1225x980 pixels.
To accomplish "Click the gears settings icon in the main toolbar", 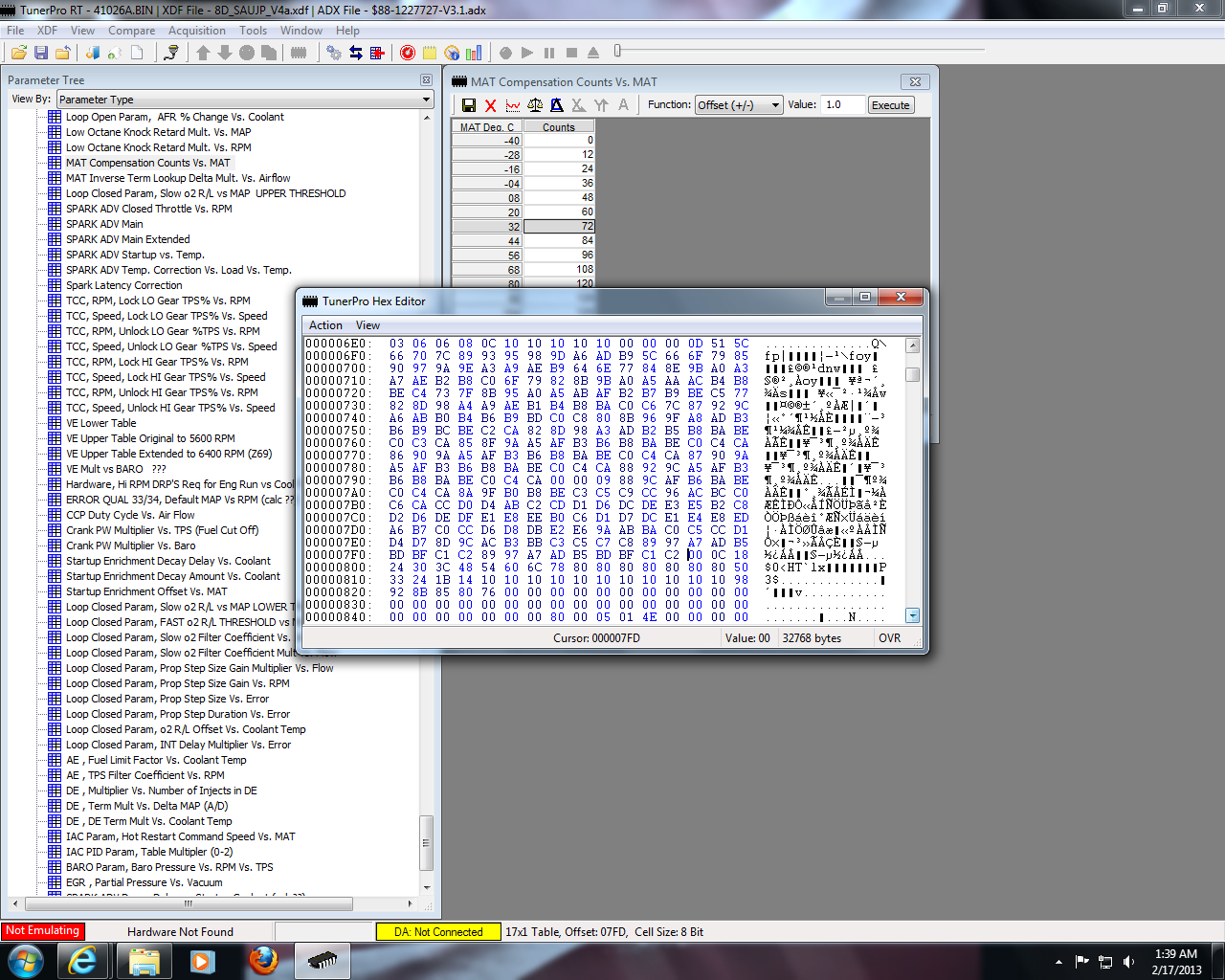I will [334, 53].
